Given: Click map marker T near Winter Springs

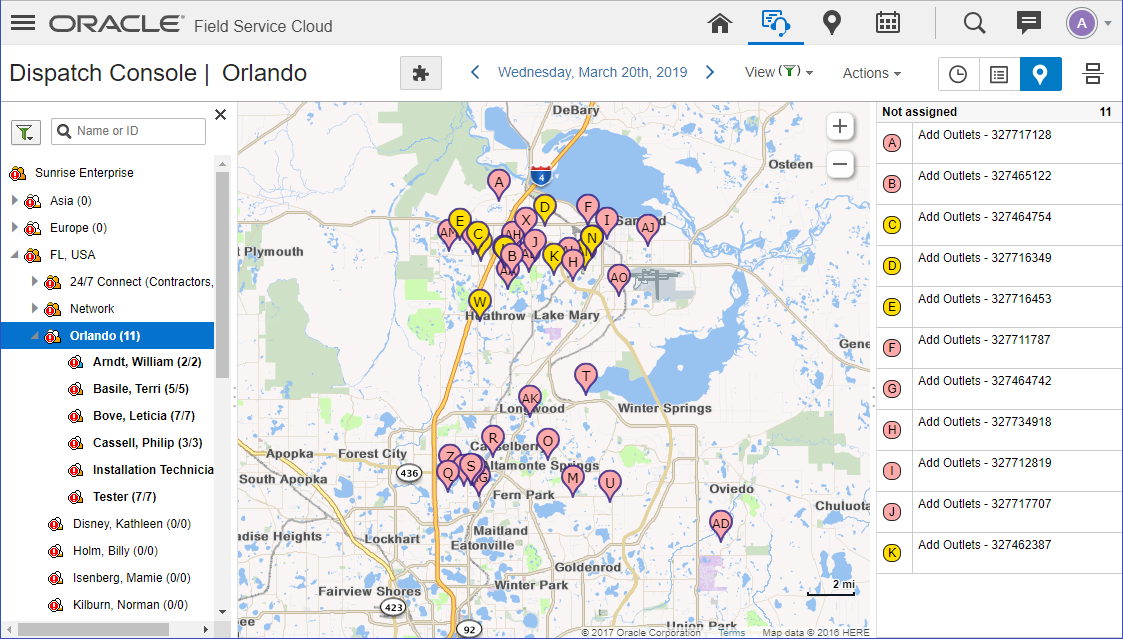Looking at the screenshot, I should click(586, 378).
